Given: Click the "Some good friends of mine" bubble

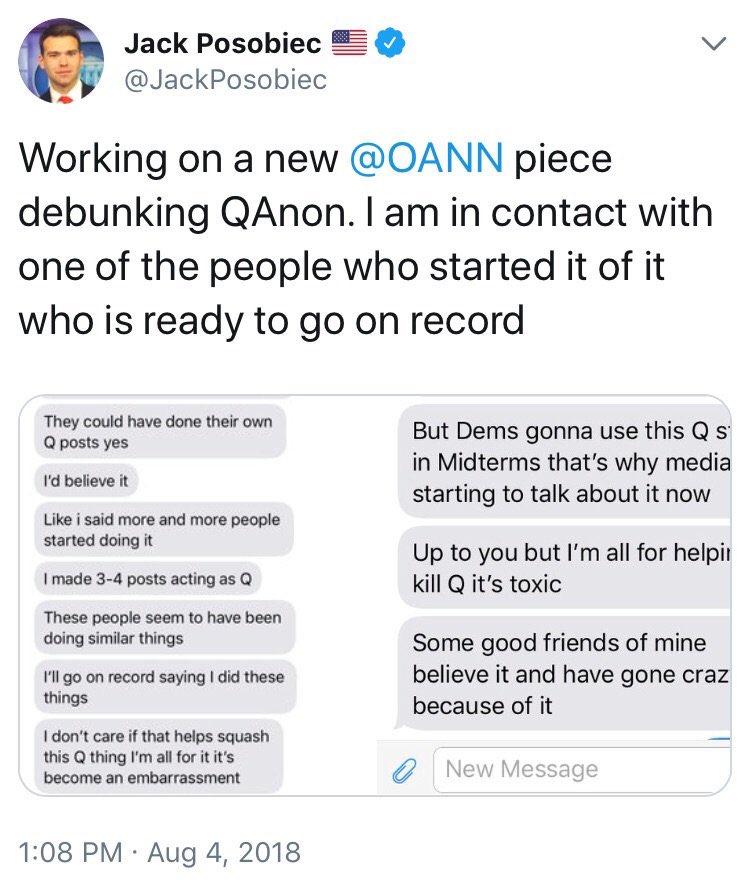Looking at the screenshot, I should [565, 675].
